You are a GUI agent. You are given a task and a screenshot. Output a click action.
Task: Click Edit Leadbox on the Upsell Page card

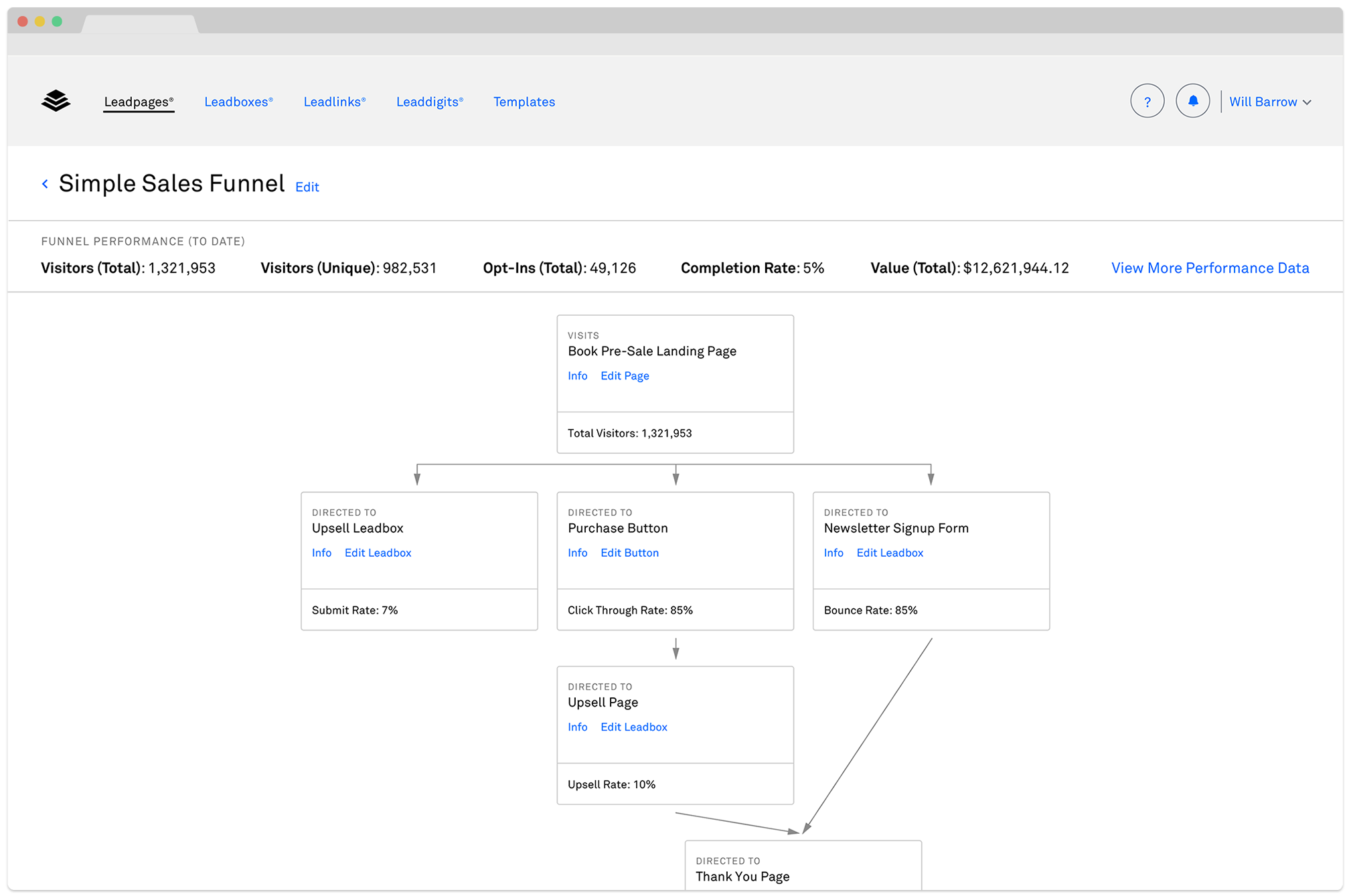click(x=633, y=727)
